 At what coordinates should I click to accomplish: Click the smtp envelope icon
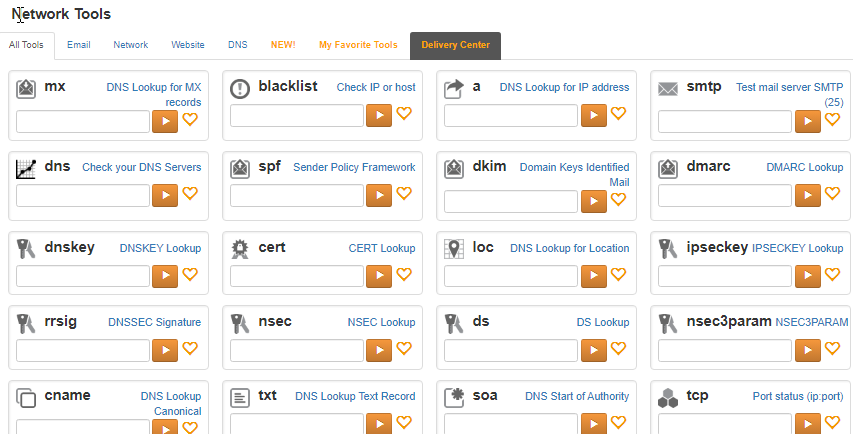[668, 88]
